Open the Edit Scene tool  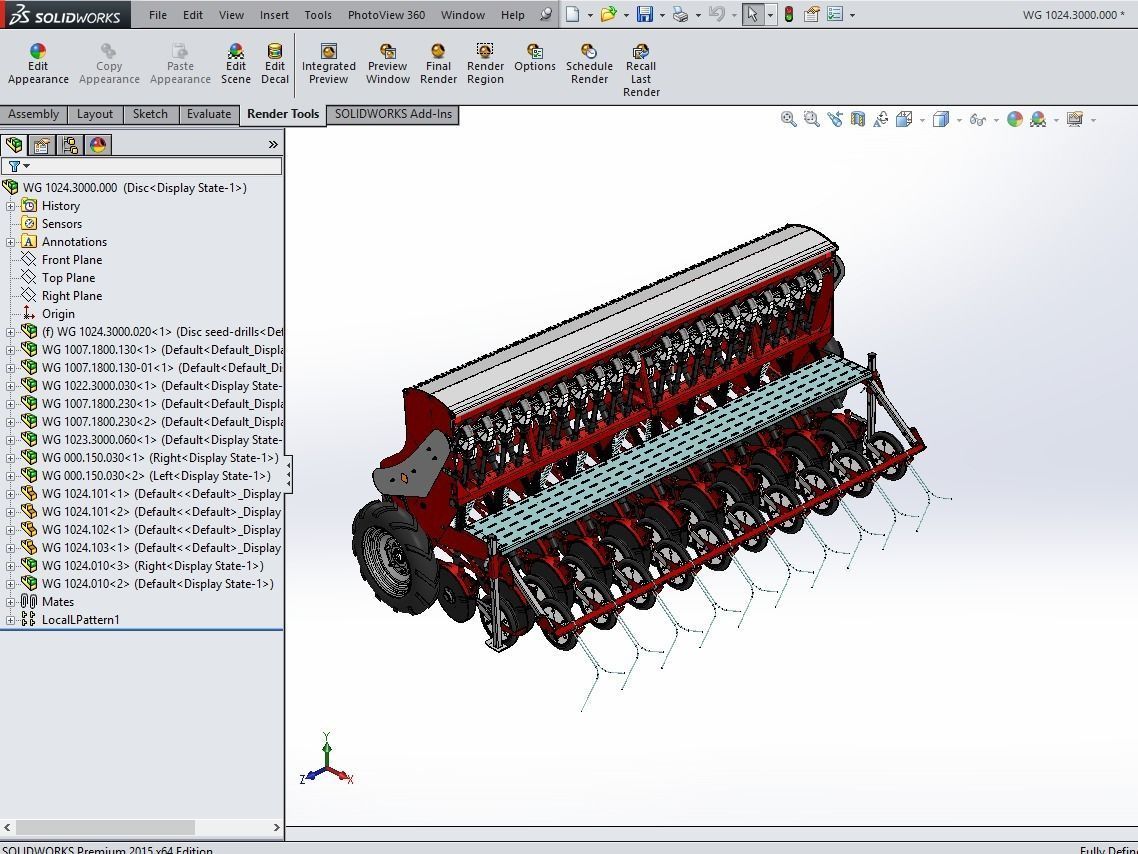[x=235, y=64]
